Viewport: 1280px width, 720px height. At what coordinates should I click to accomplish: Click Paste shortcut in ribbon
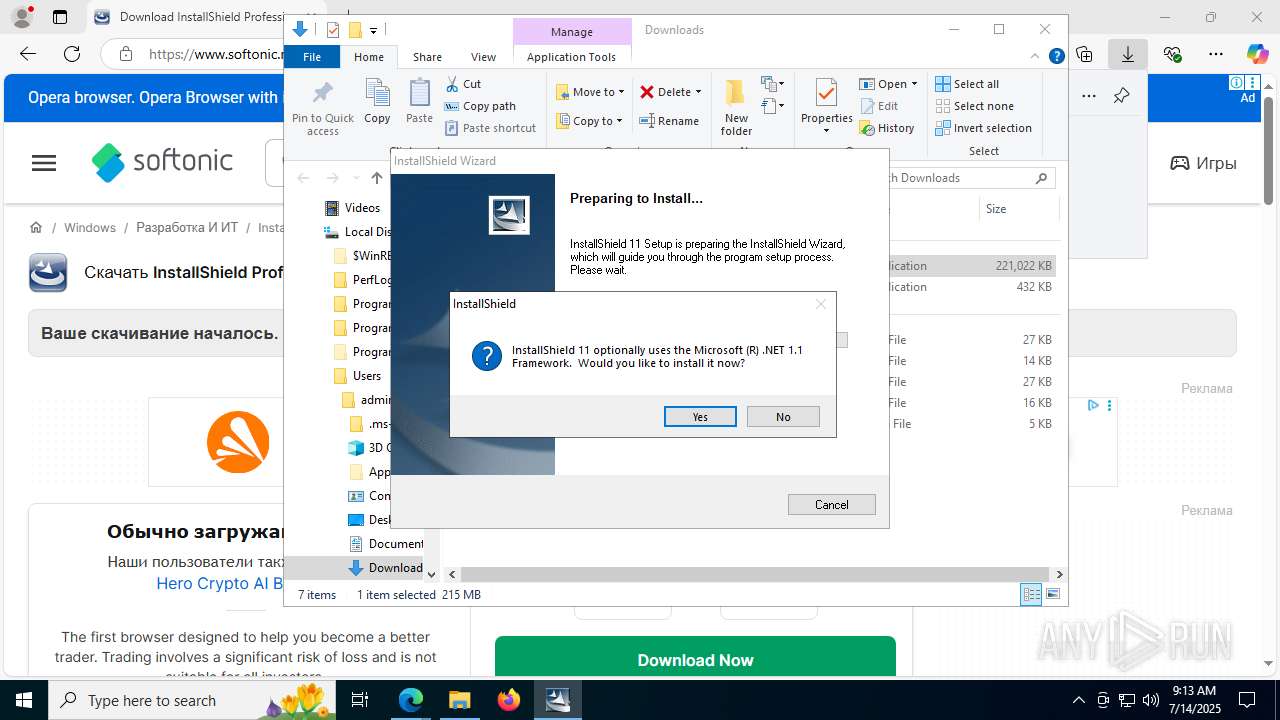tap(490, 128)
